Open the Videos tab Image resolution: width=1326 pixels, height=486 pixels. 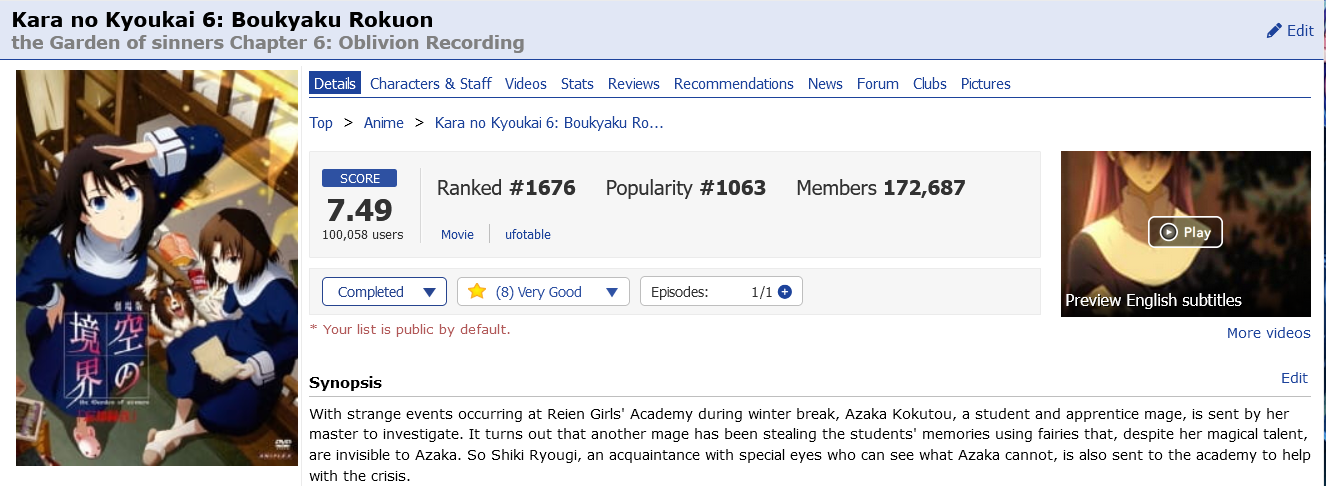click(526, 84)
